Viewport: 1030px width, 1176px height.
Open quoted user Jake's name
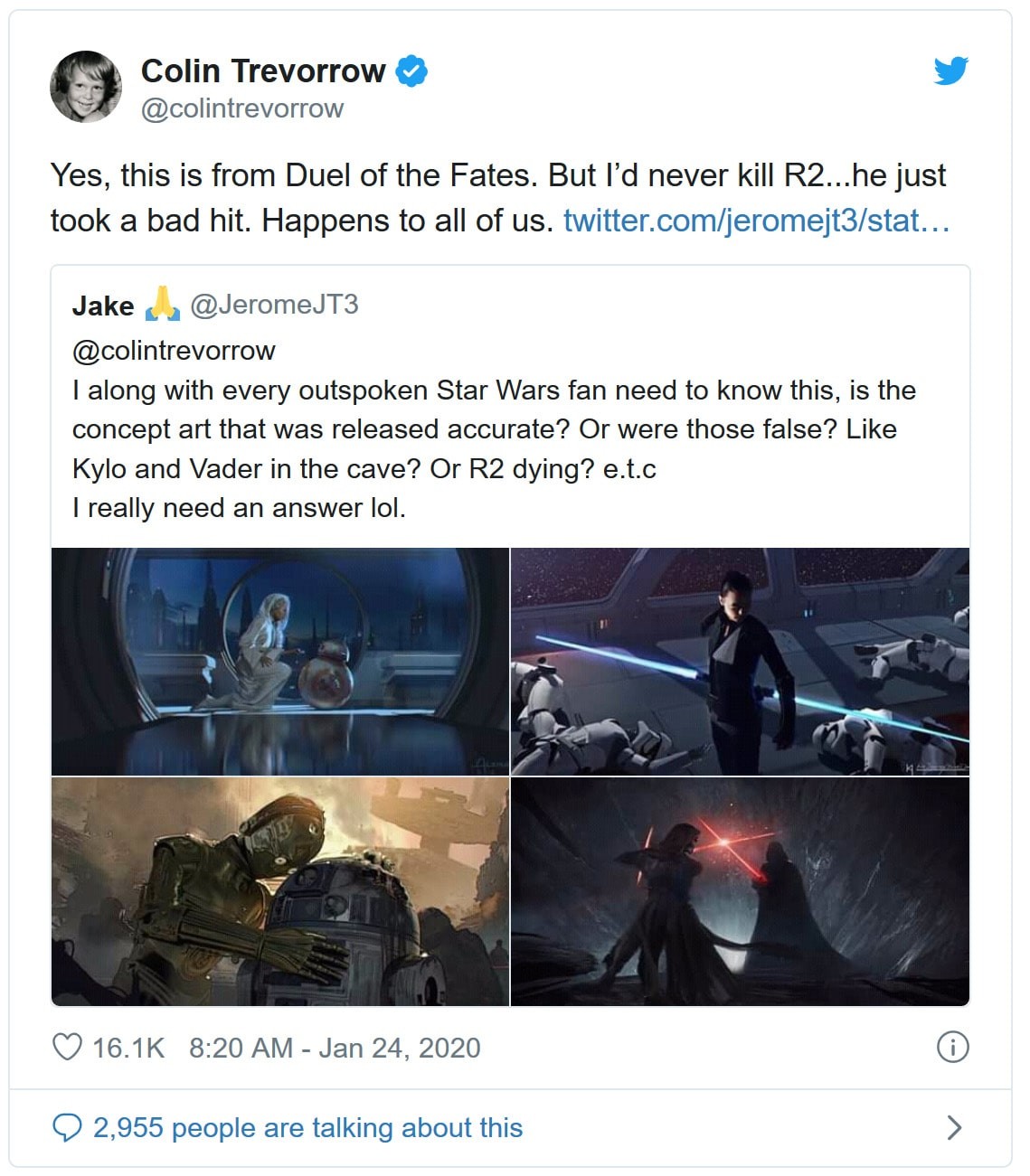click(x=103, y=306)
